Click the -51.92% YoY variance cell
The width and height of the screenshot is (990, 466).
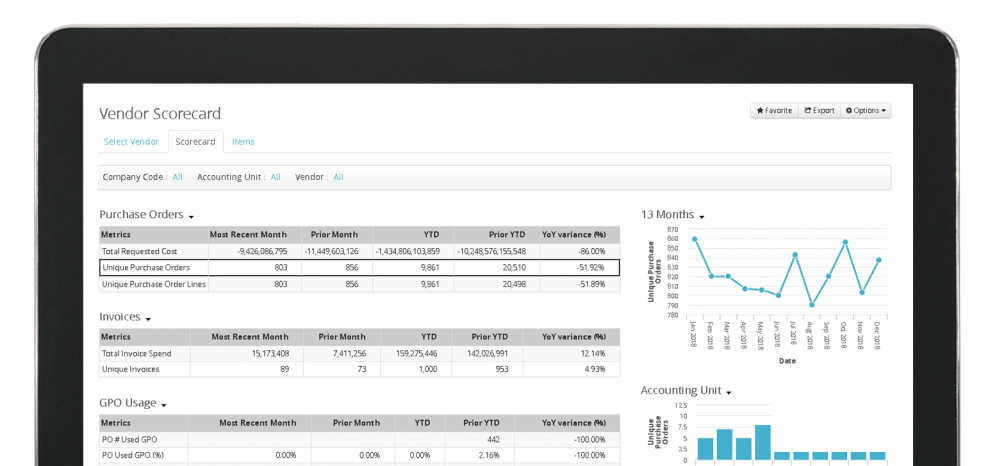click(x=591, y=268)
